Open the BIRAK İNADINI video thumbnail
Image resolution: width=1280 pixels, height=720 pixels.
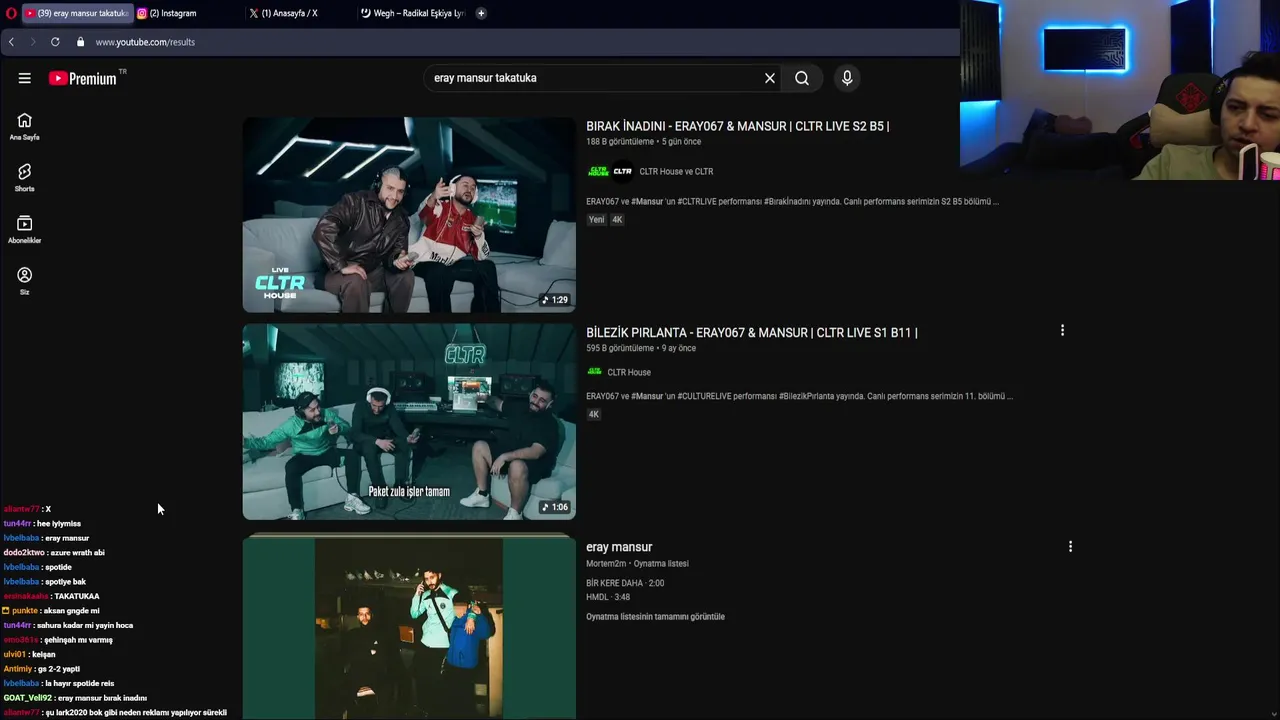[409, 215]
